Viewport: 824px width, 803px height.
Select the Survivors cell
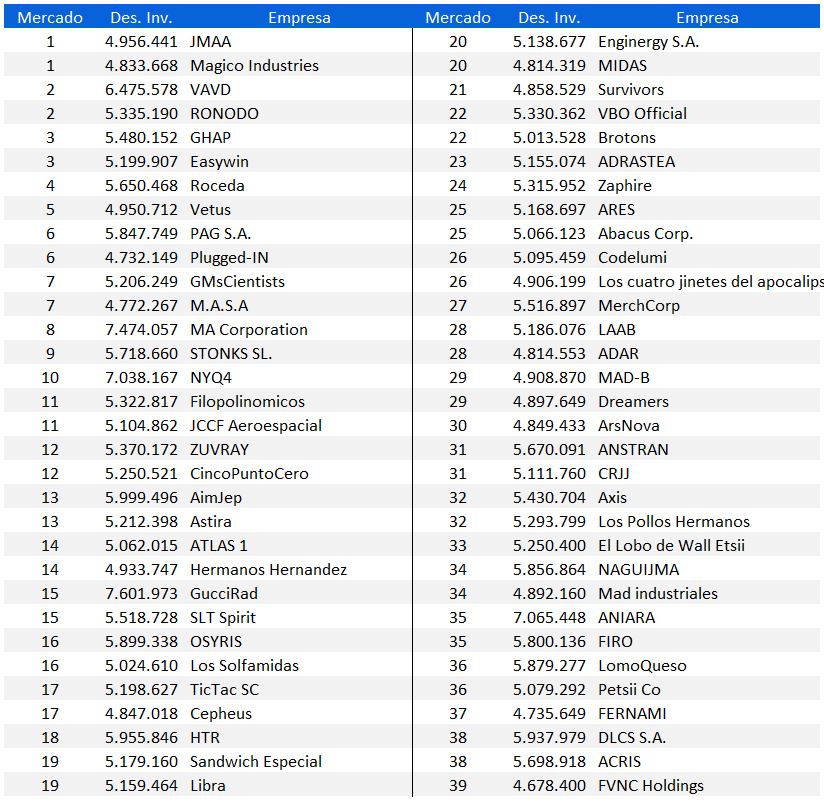tap(631, 89)
